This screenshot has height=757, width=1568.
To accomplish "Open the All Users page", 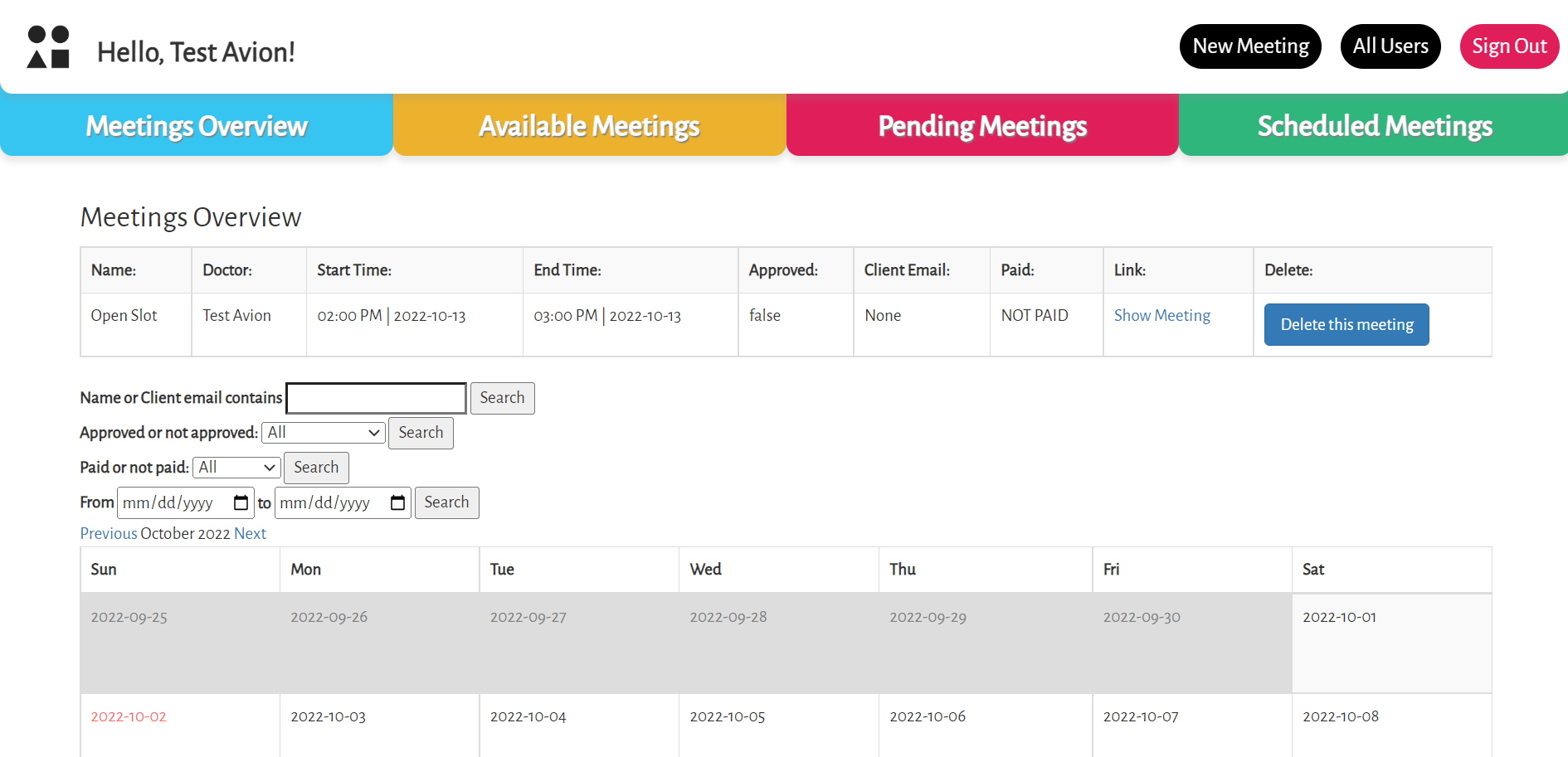I will 1390,46.
